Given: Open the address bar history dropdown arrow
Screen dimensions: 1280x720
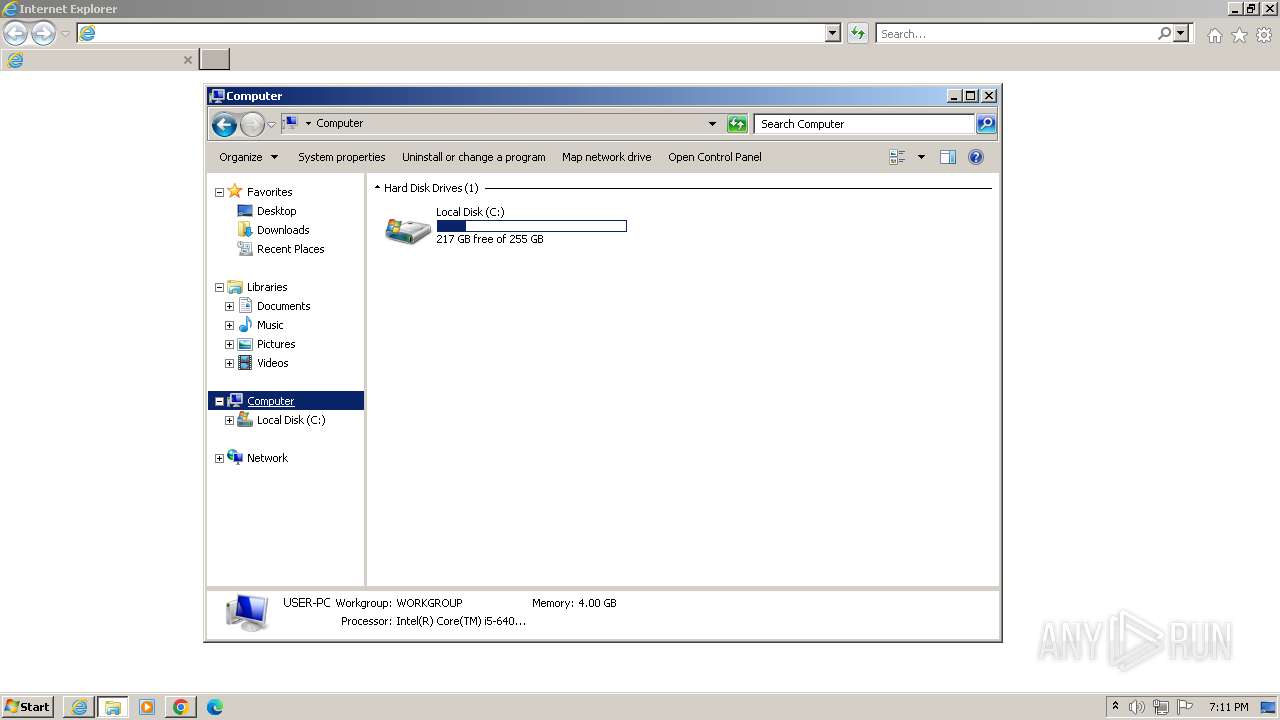Looking at the screenshot, I should click(x=712, y=124).
